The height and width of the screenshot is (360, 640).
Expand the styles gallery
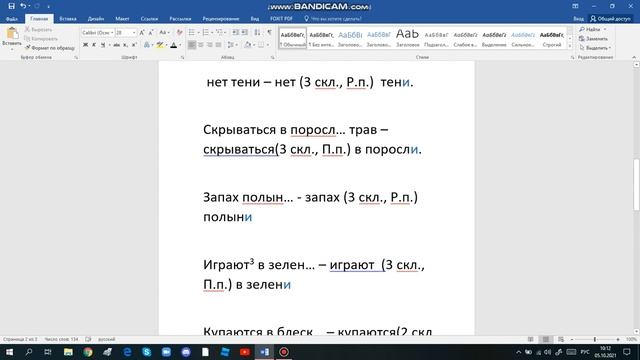[570, 47]
